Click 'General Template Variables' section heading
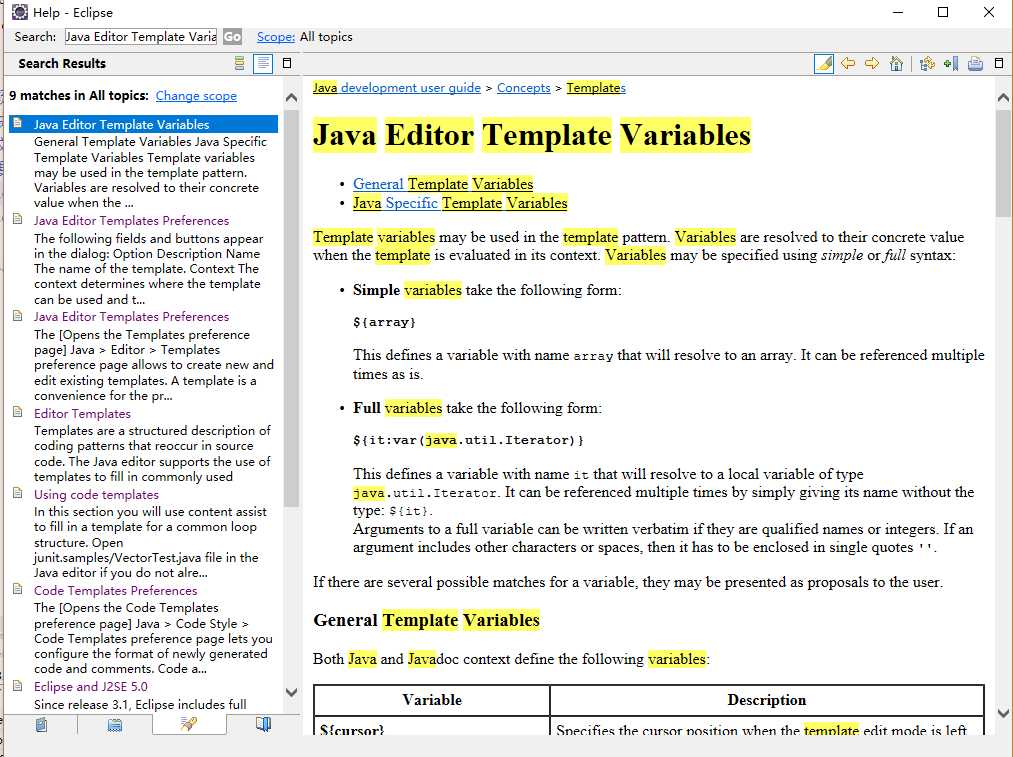 tap(426, 620)
